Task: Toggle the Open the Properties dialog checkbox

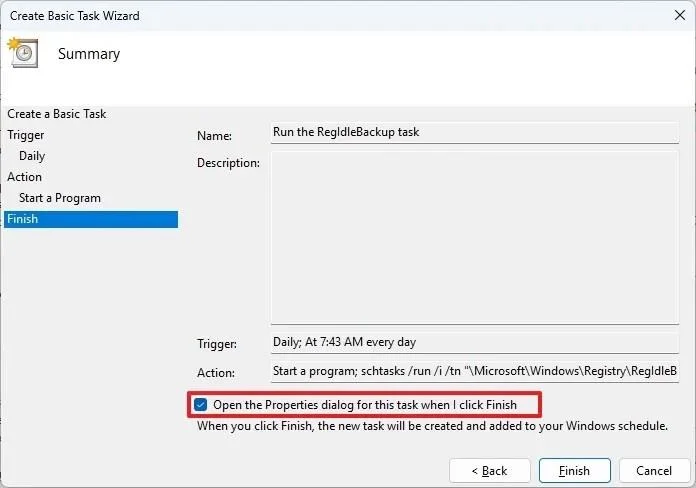Action: coord(201,405)
